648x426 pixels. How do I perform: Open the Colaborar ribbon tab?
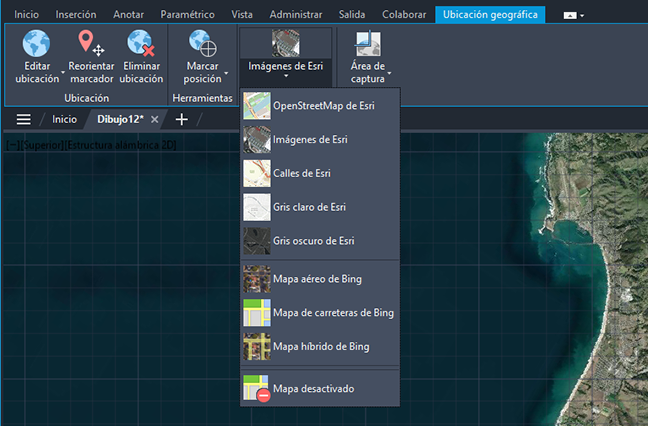[404, 14]
